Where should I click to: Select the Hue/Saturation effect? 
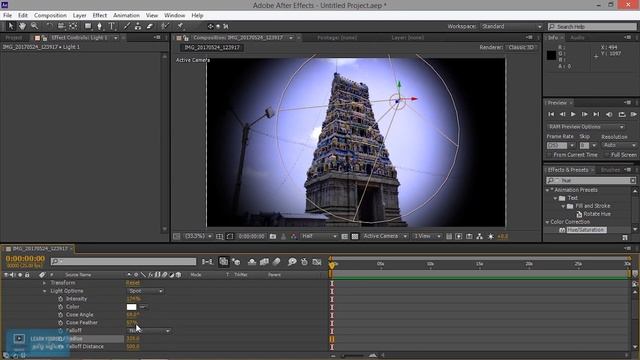[x=586, y=230]
